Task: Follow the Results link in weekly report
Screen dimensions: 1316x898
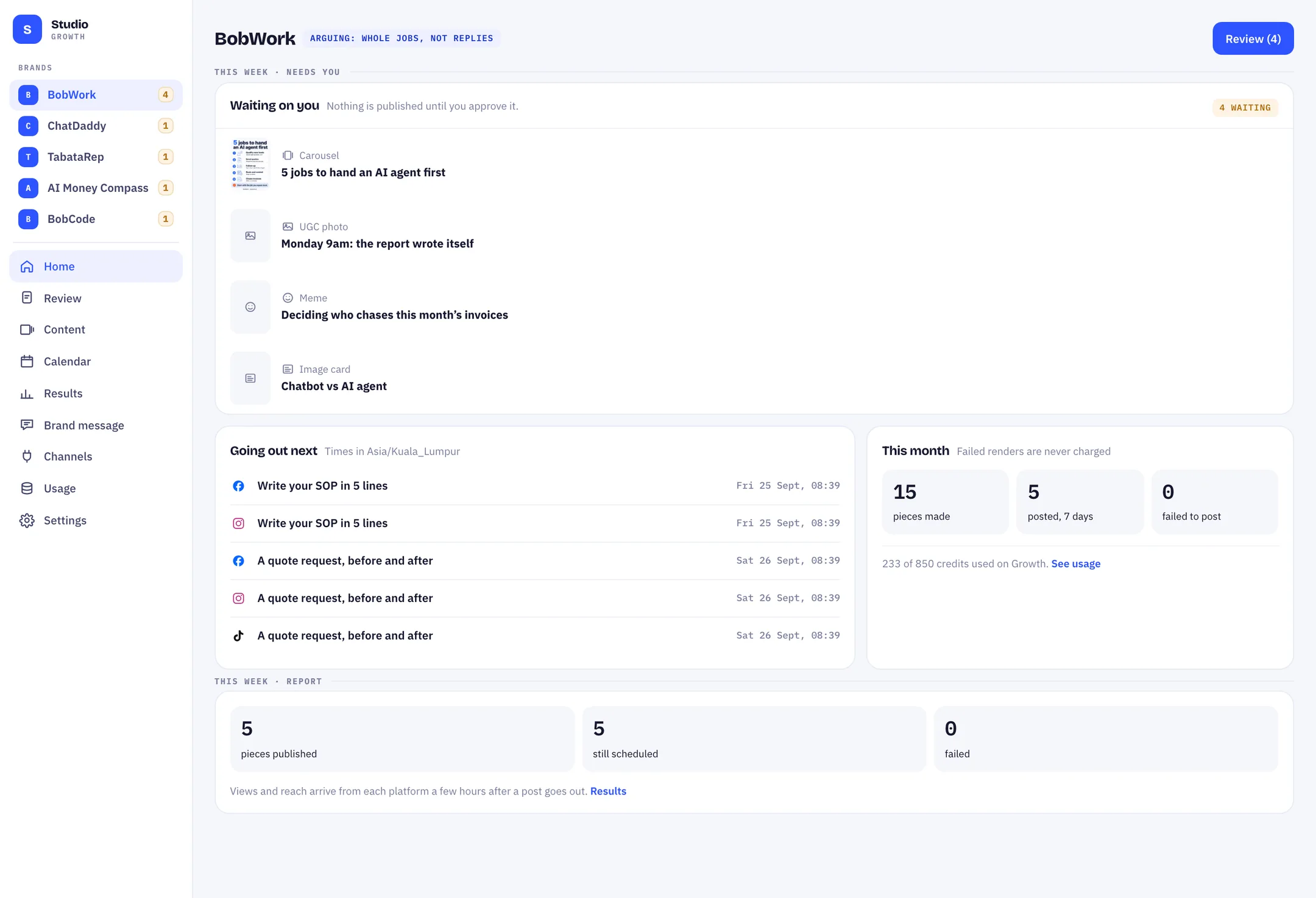Action: click(608, 791)
